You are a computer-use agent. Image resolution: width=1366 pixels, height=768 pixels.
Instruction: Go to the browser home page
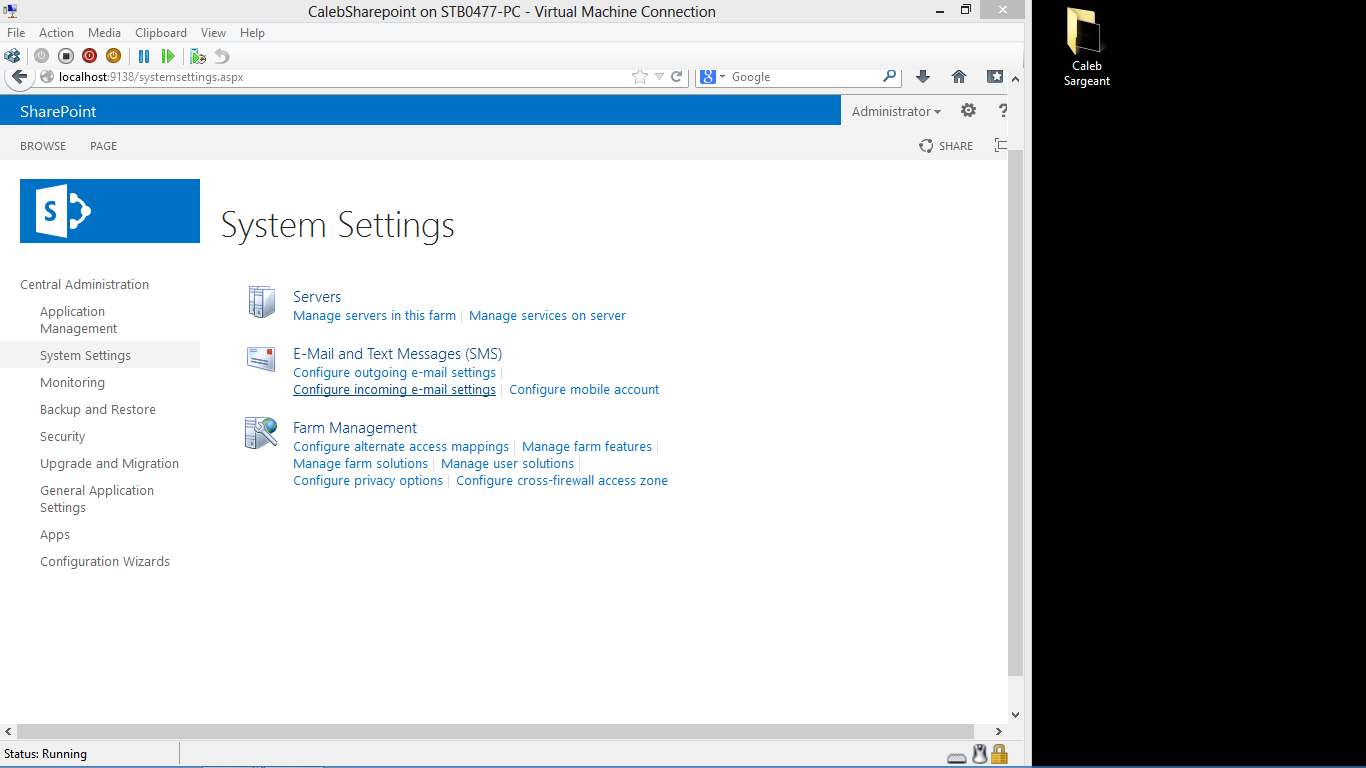click(959, 77)
